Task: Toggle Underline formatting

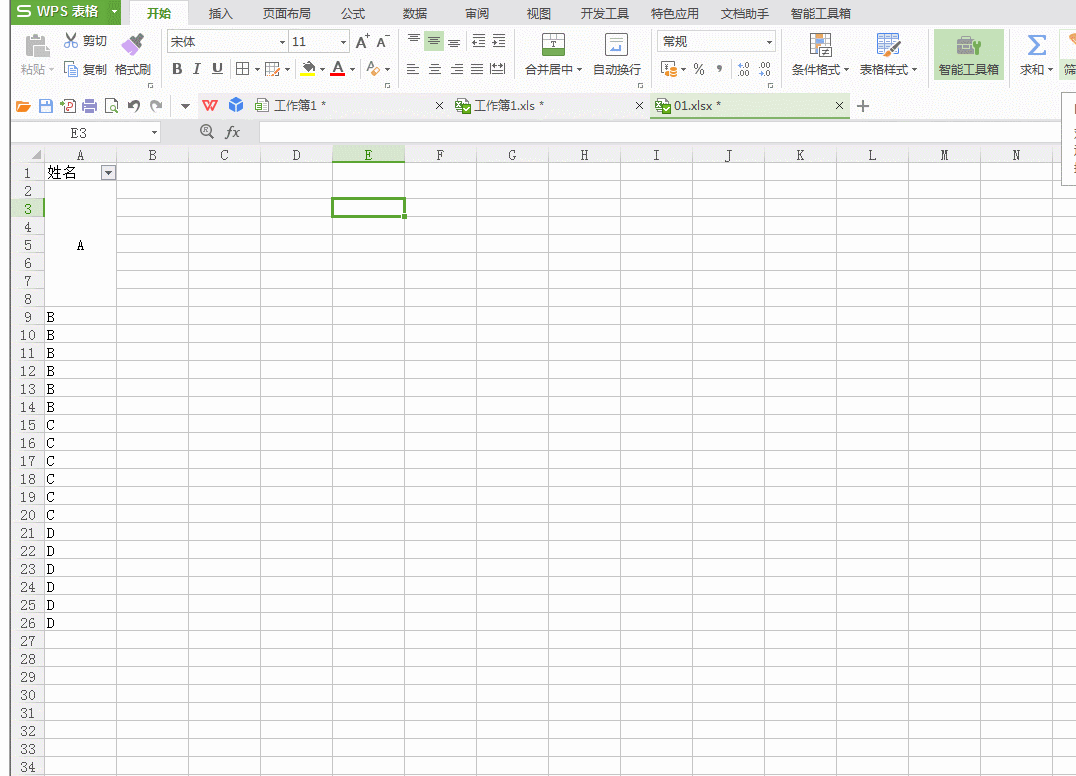Action: (x=217, y=69)
